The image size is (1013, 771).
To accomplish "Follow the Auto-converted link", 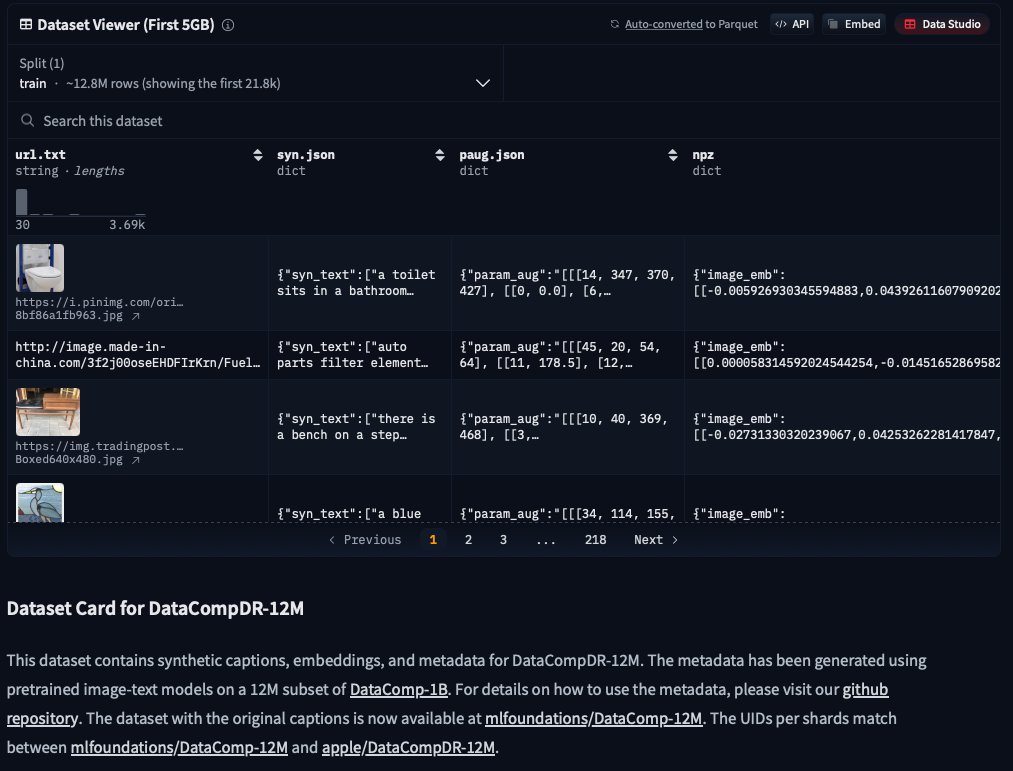I will coord(663,24).
